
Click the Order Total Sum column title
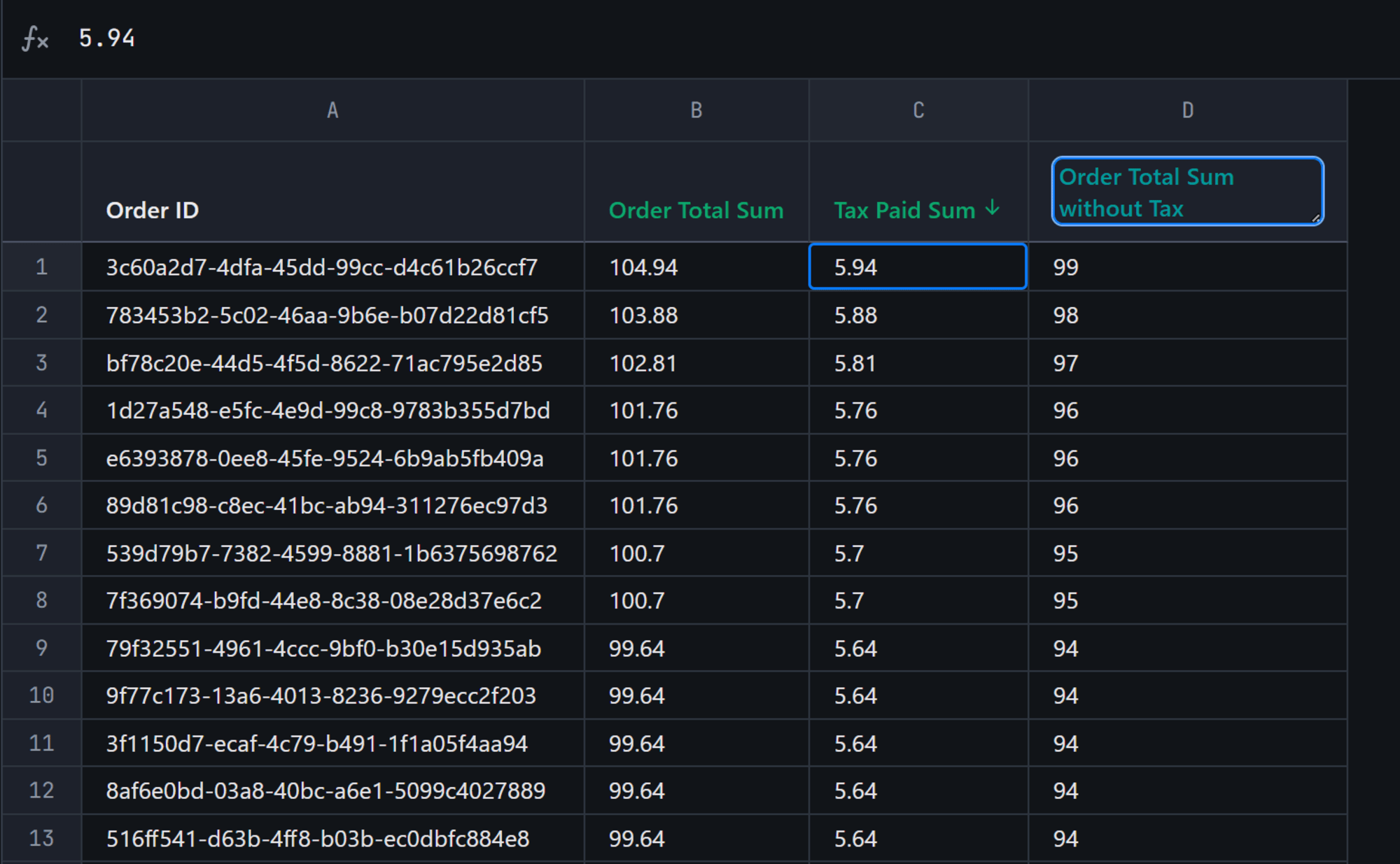click(x=696, y=210)
